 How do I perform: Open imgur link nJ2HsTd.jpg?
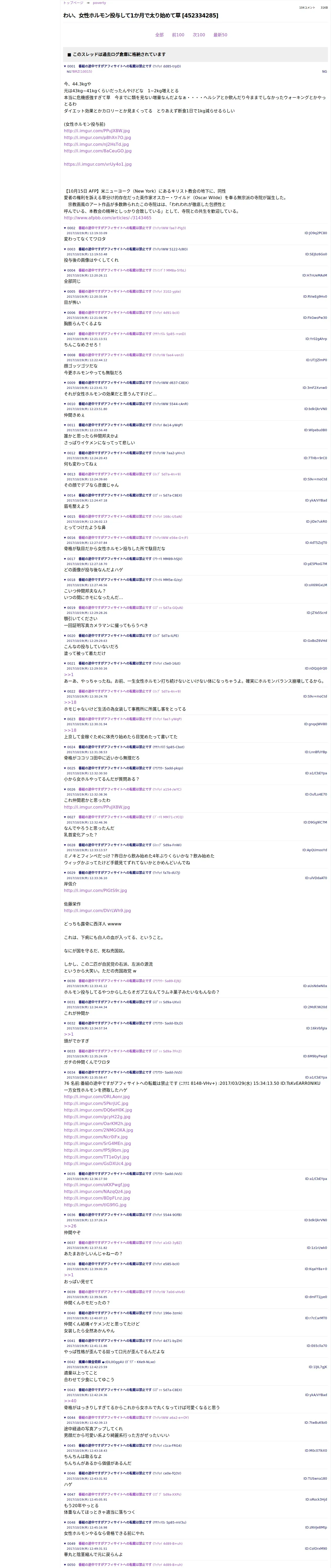pos(96,144)
